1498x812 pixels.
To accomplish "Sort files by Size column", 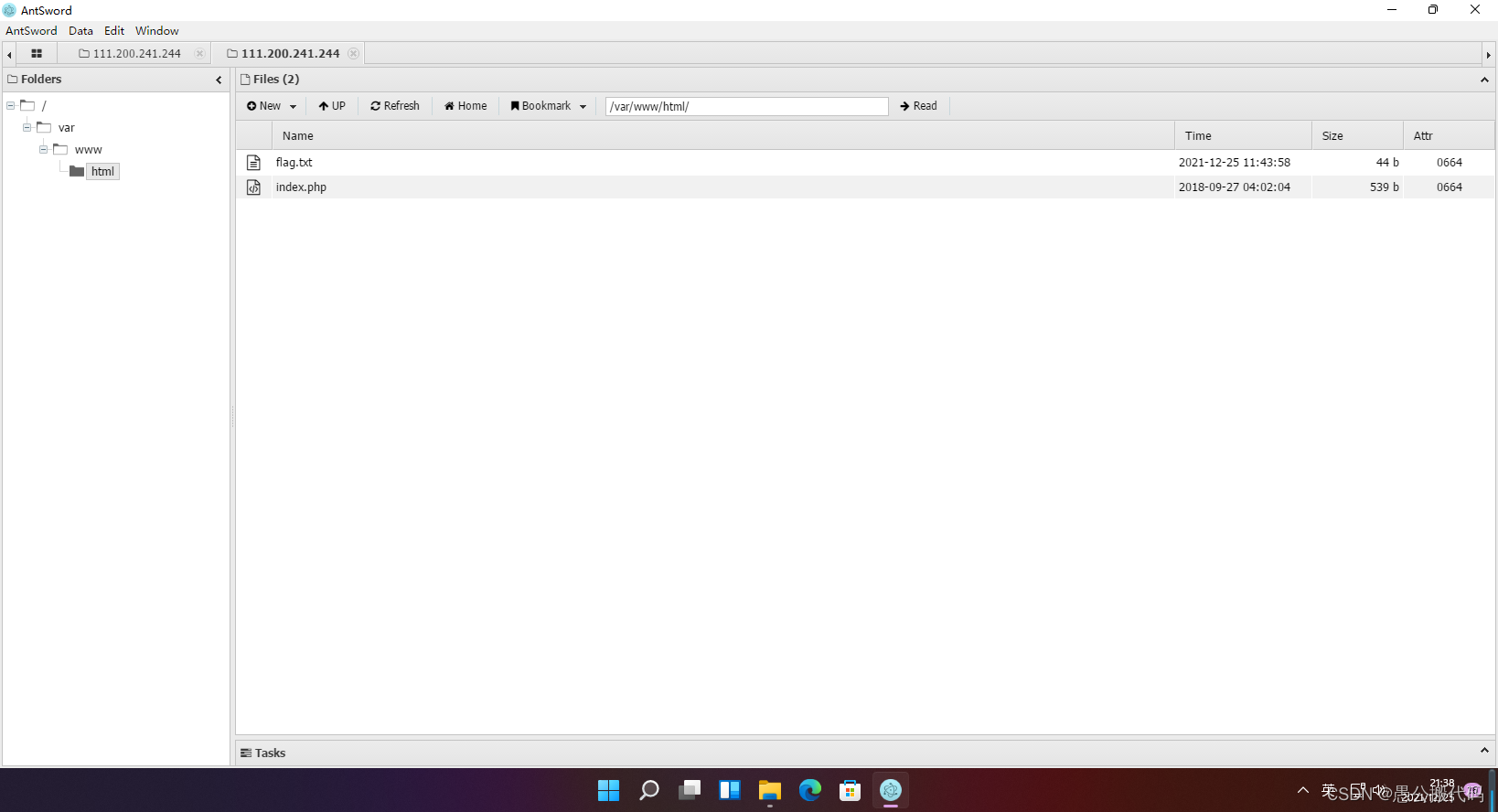I will 1357,135.
